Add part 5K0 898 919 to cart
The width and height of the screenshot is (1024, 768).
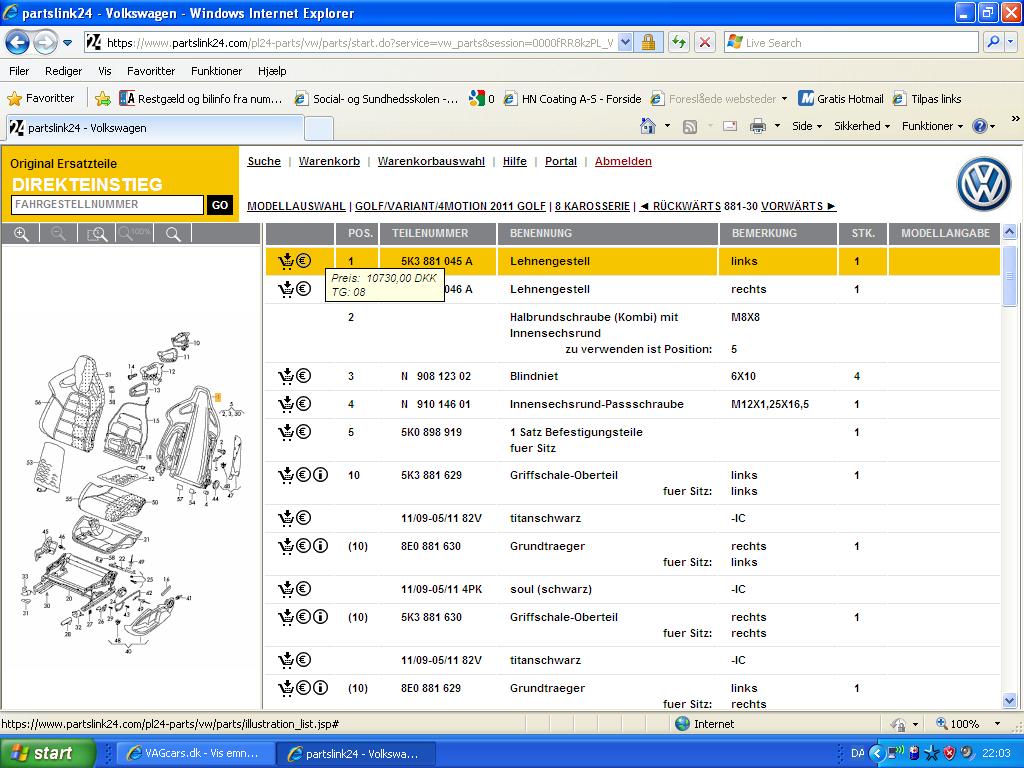(x=287, y=432)
